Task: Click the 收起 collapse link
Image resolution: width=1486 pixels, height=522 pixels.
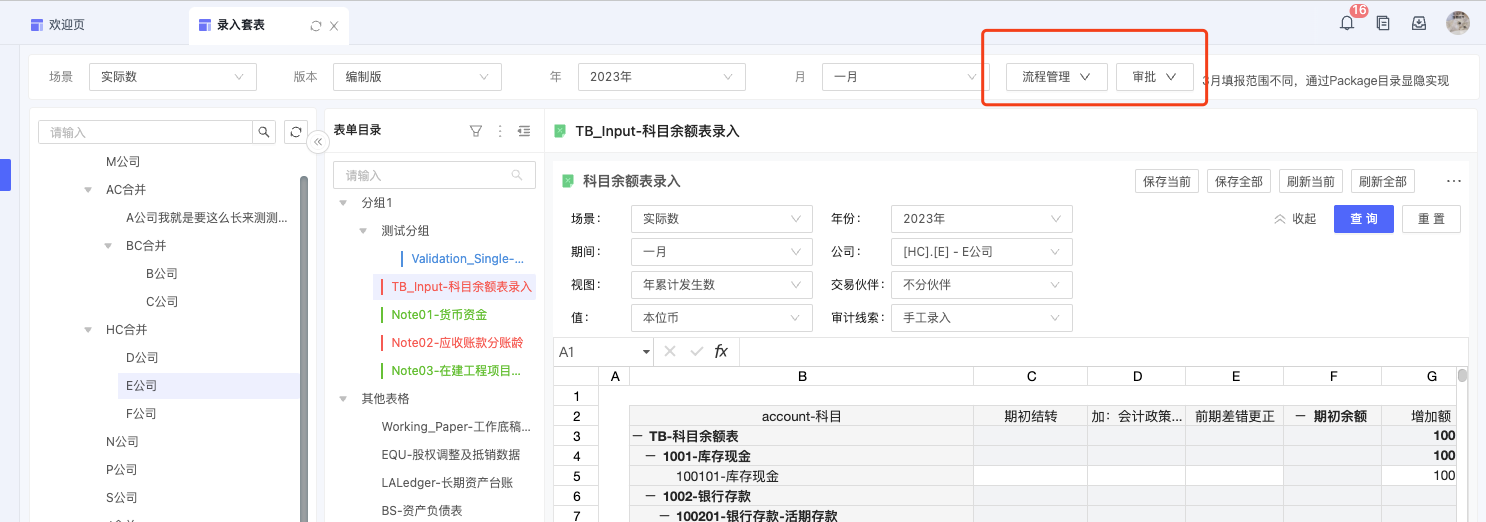Action: (x=1295, y=219)
